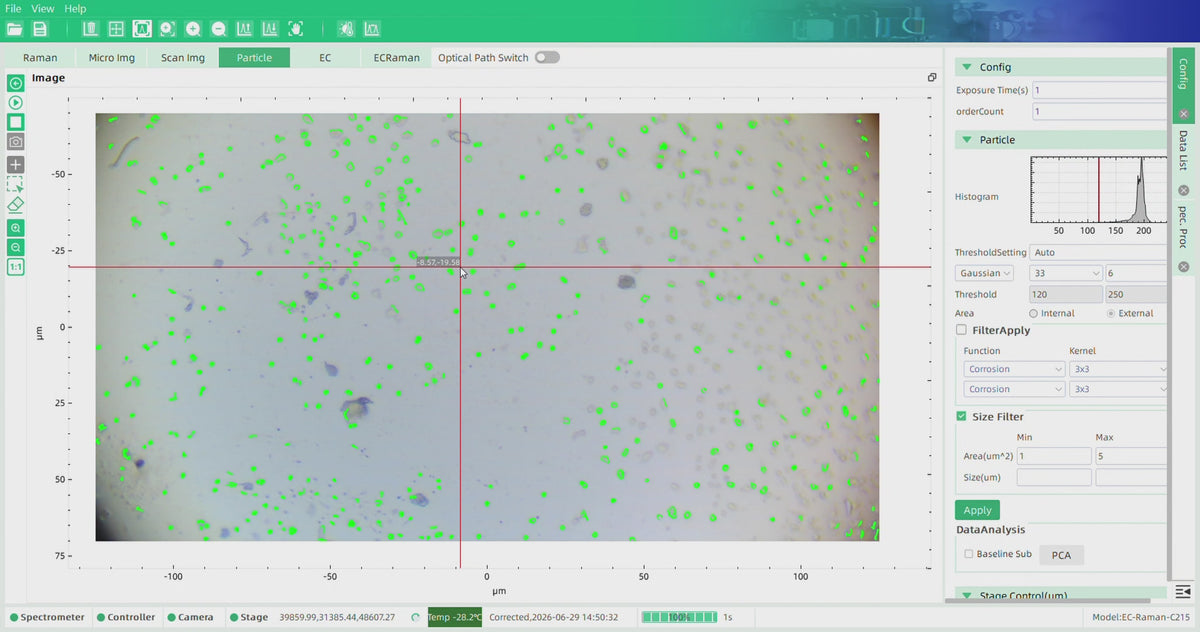Click the back arrow circle icon in the left sidebar
This screenshot has width=1200, height=632.
(15, 83)
